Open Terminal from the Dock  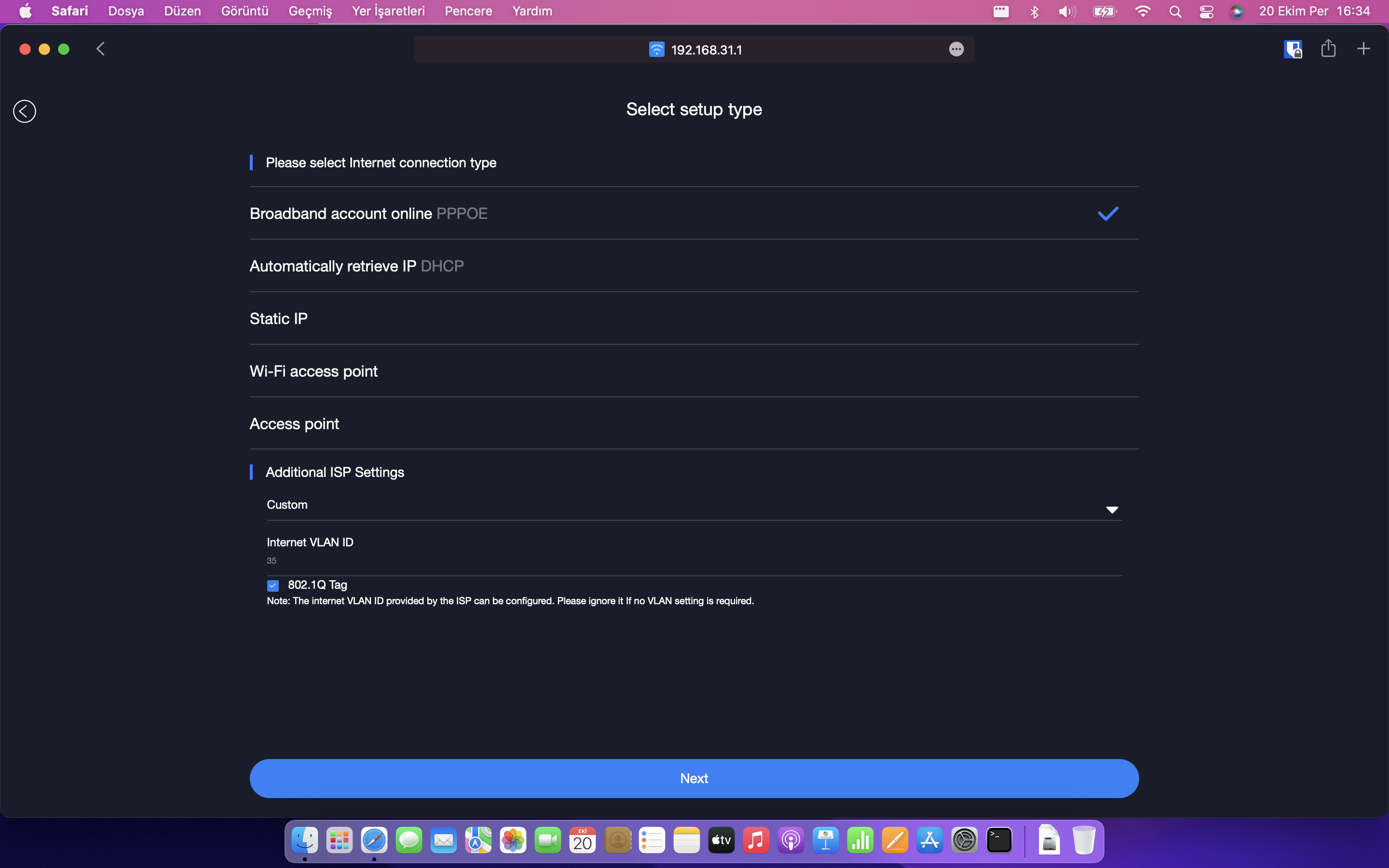click(999, 841)
